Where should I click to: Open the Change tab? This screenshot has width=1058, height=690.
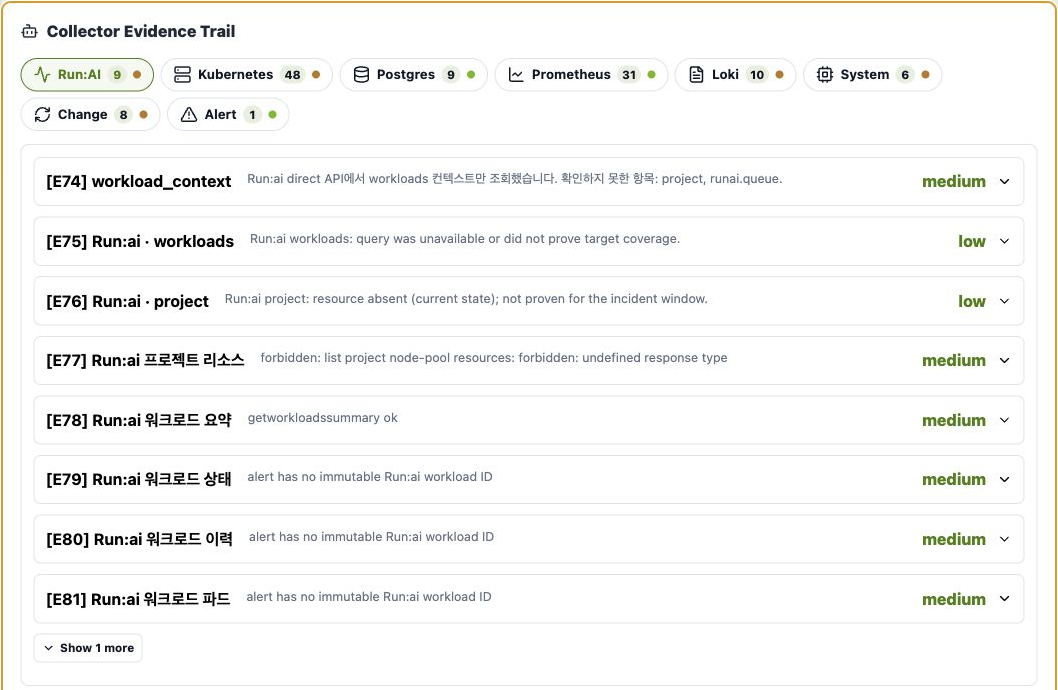point(90,114)
